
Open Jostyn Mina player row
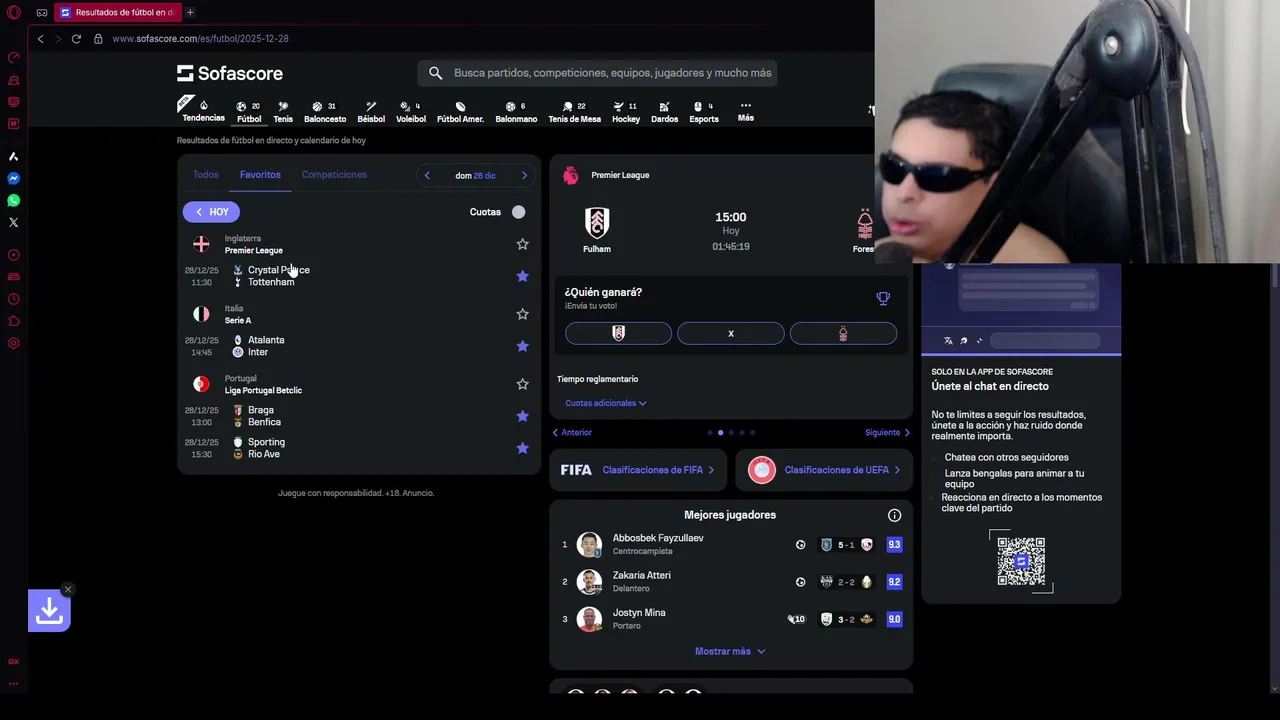731,619
